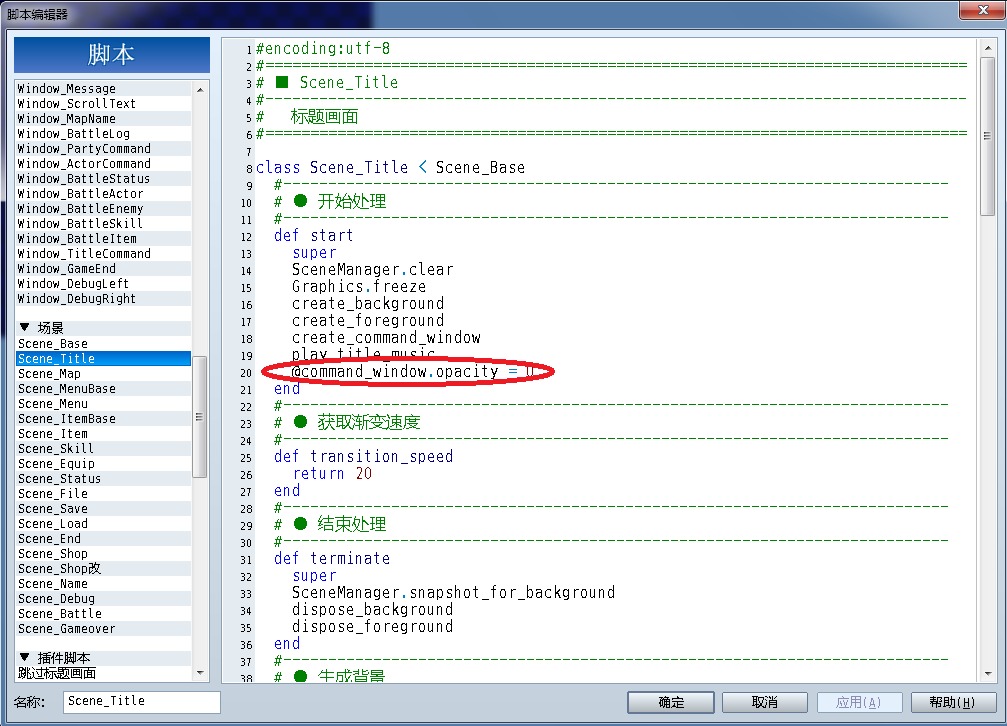1007x726 pixels.
Task: Select Window_DebugRight script
Action: click(x=103, y=298)
